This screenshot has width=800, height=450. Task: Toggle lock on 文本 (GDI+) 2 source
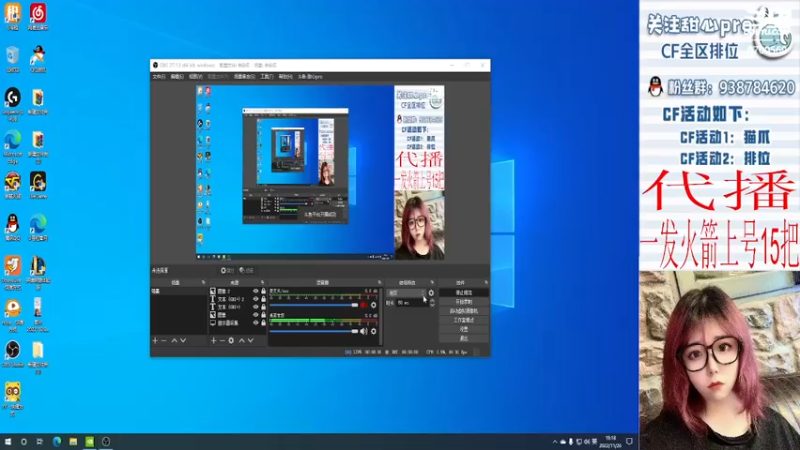coord(263,299)
